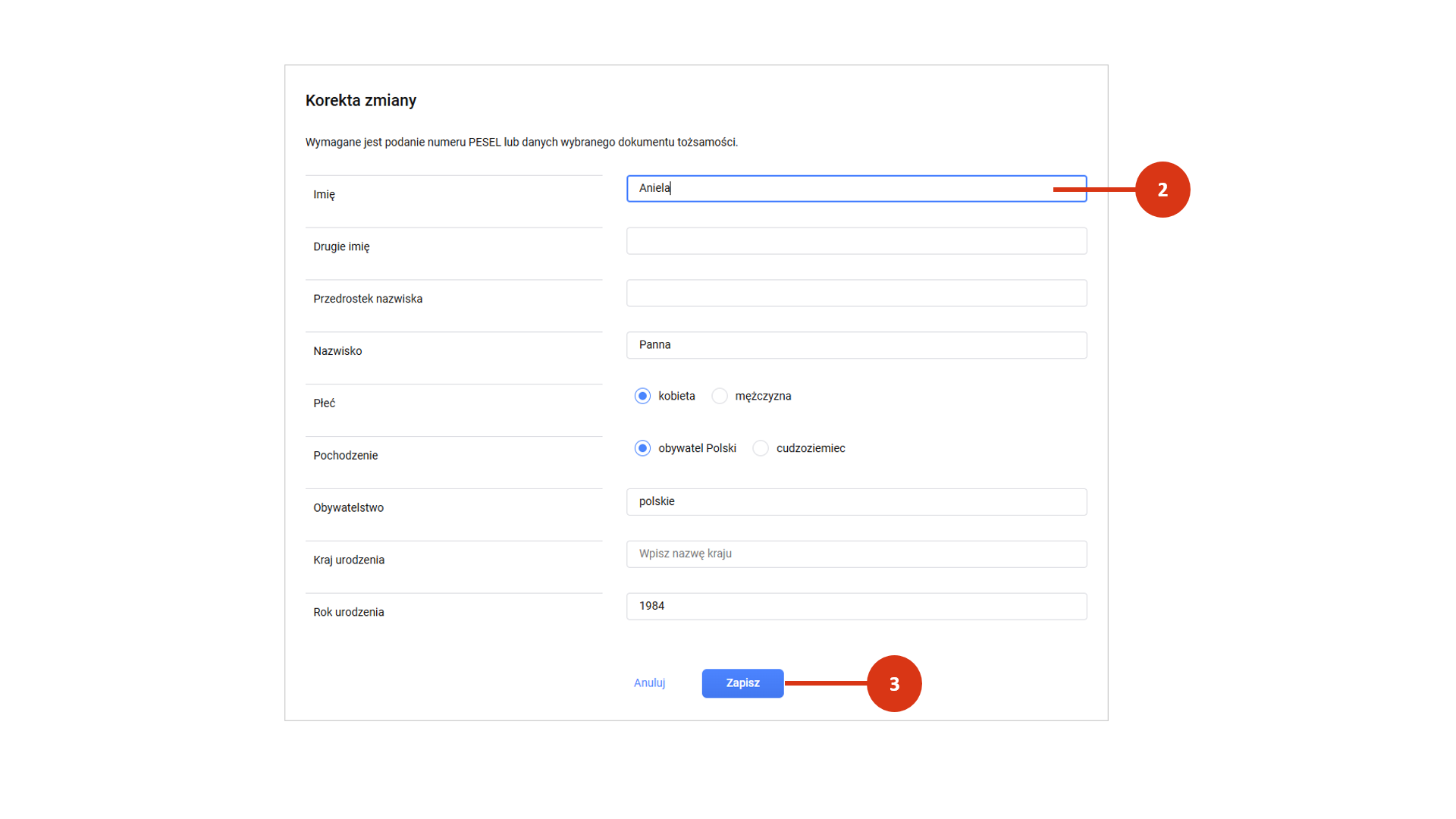Click the PESEL requirement notice text
Image resolution: width=1456 pixels, height=819 pixels.
click(522, 143)
